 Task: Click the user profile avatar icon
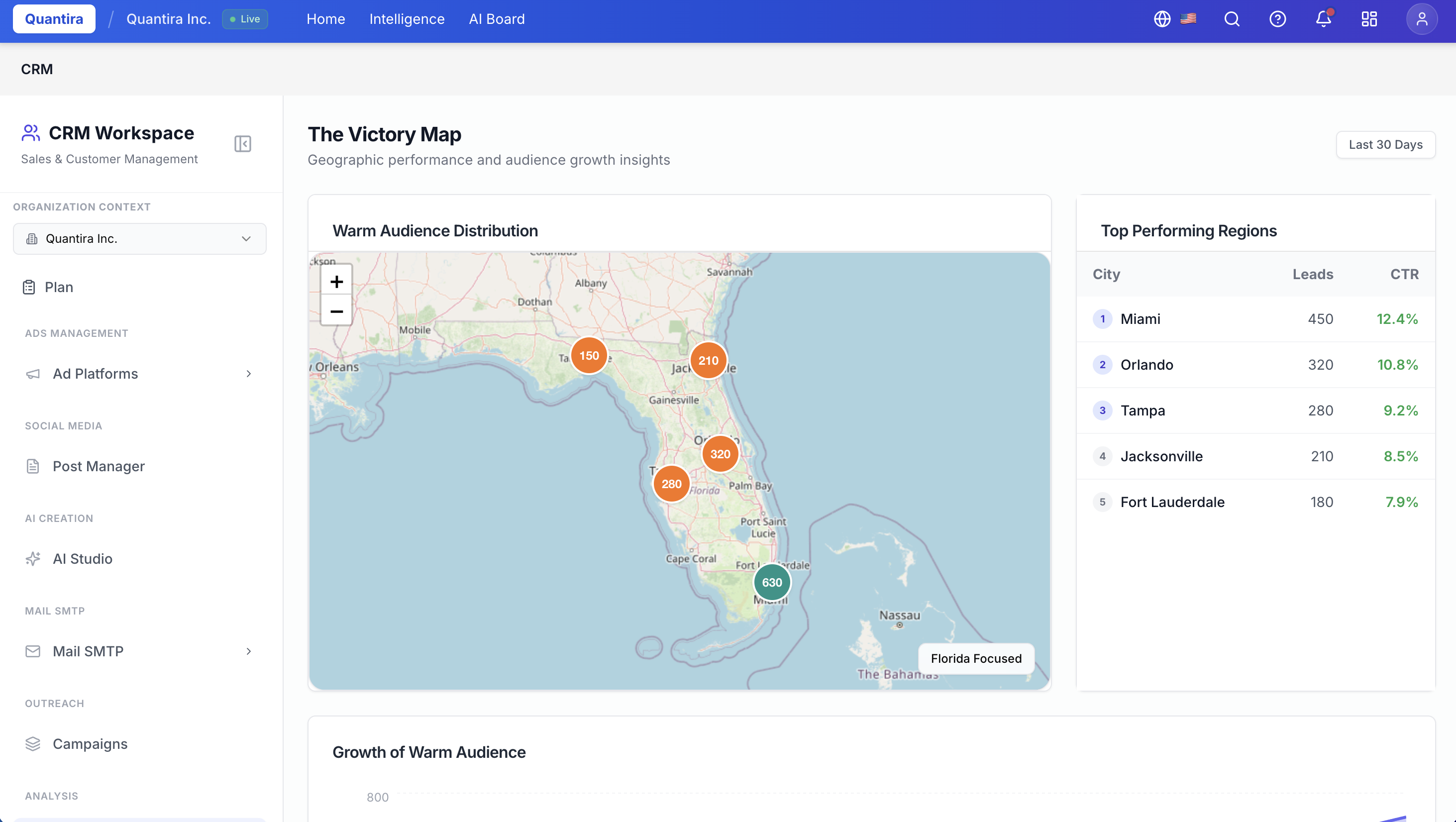click(x=1422, y=18)
